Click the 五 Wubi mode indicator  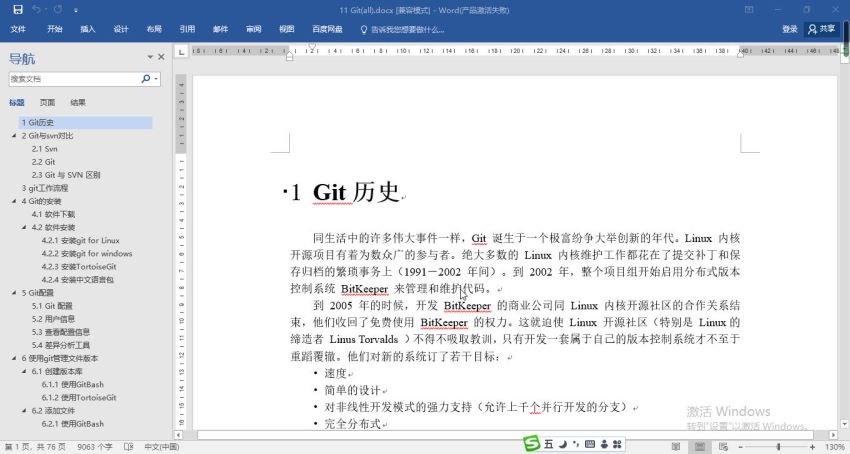coord(549,444)
